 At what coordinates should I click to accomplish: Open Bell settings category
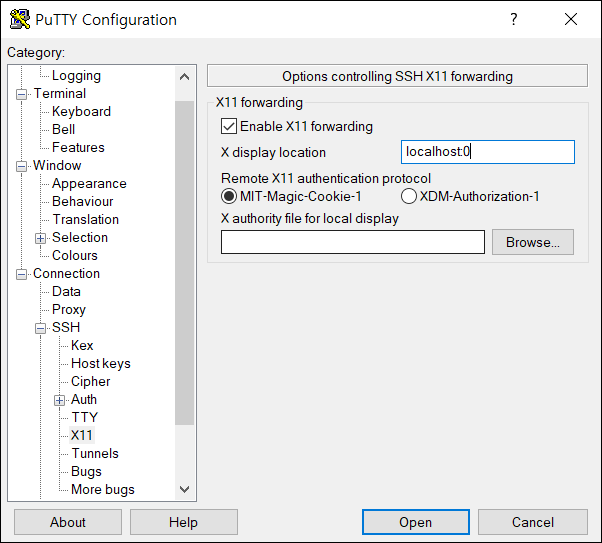point(63,129)
